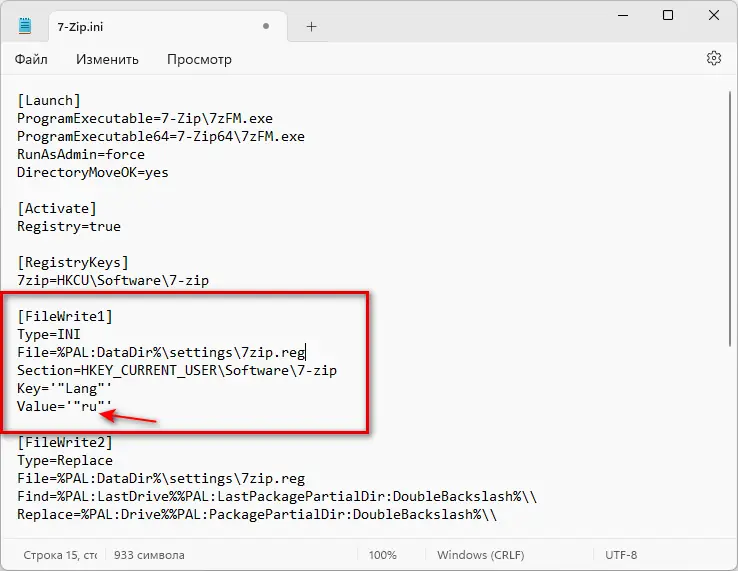Click the [RegistryKeys] section header
Image resolution: width=738 pixels, height=571 pixels.
tap(73, 262)
